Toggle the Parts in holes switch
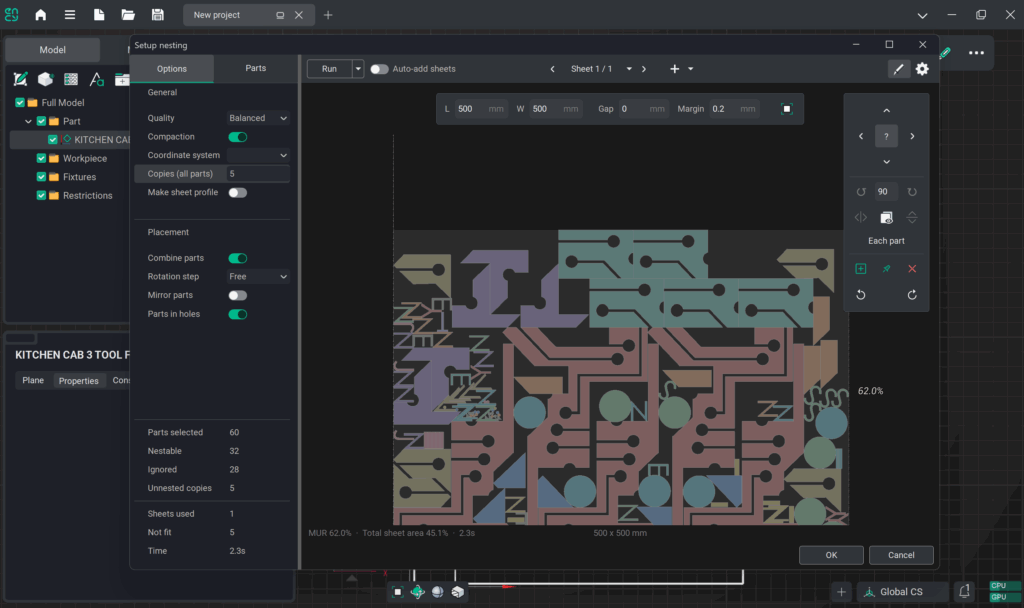 (x=238, y=314)
